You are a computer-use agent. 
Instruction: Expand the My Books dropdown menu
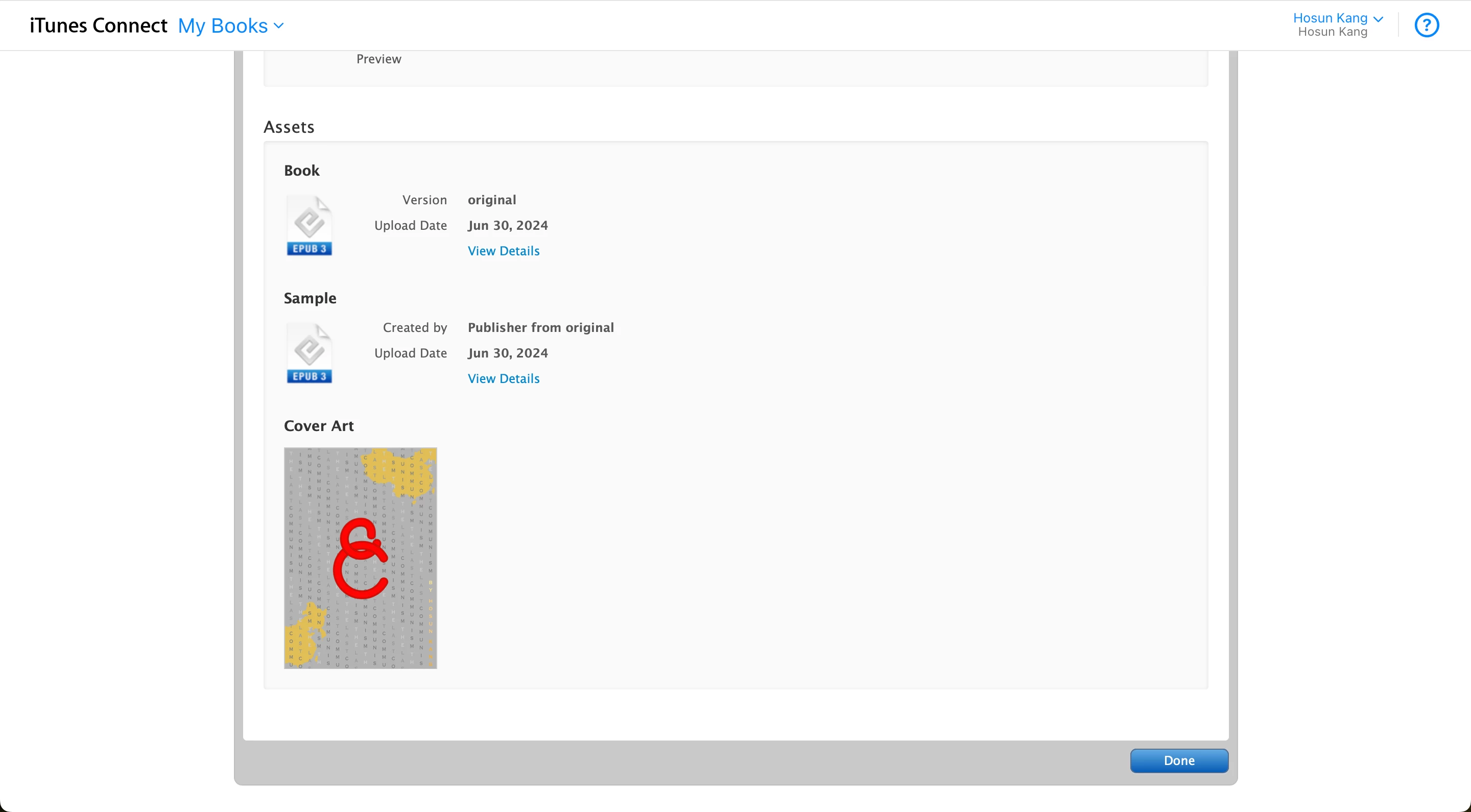click(230, 26)
